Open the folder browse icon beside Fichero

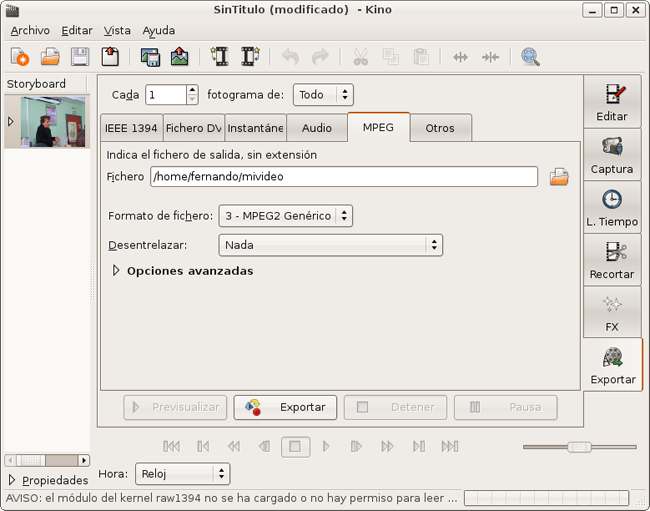pos(559,177)
